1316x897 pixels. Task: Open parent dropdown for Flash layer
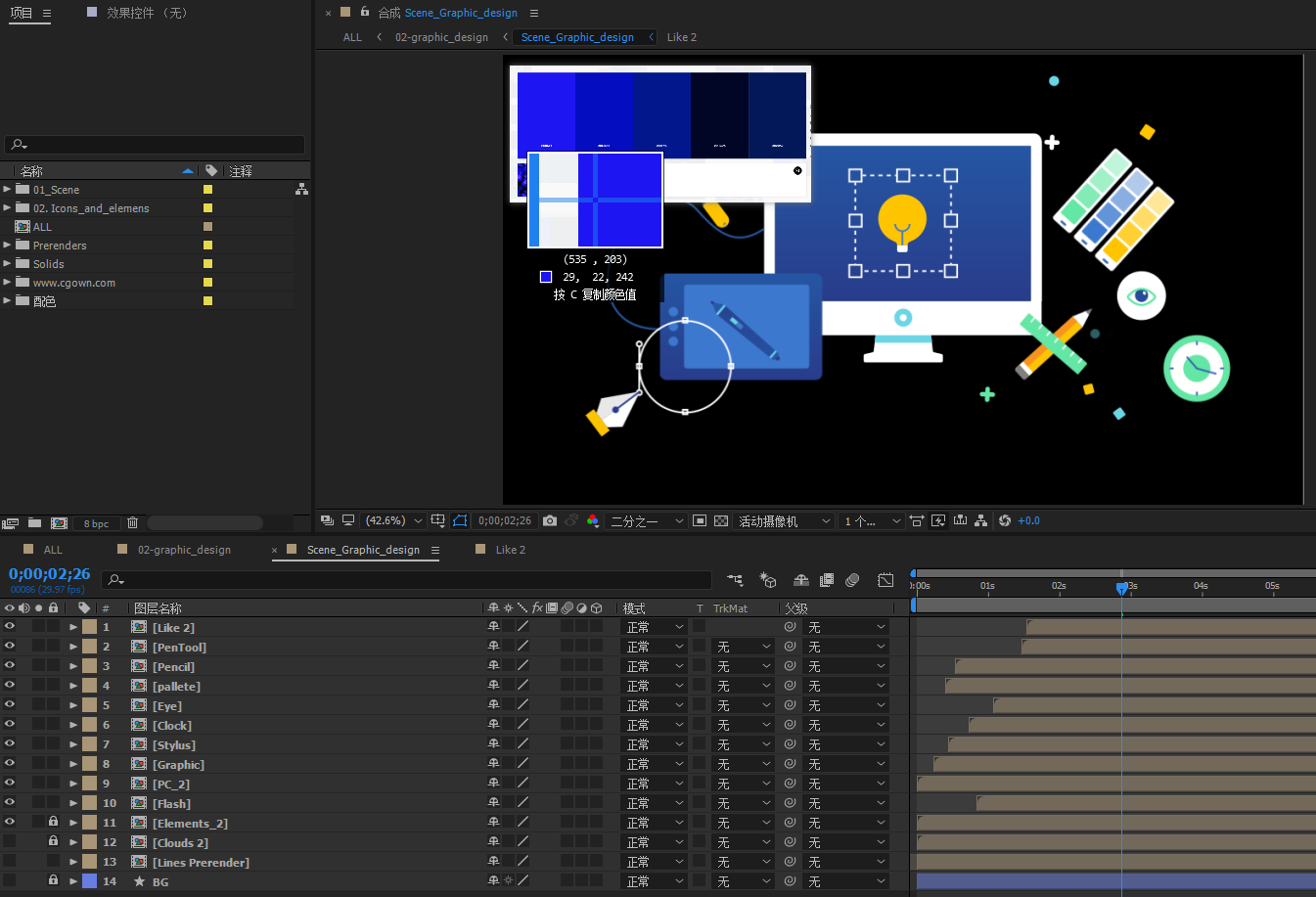(845, 803)
